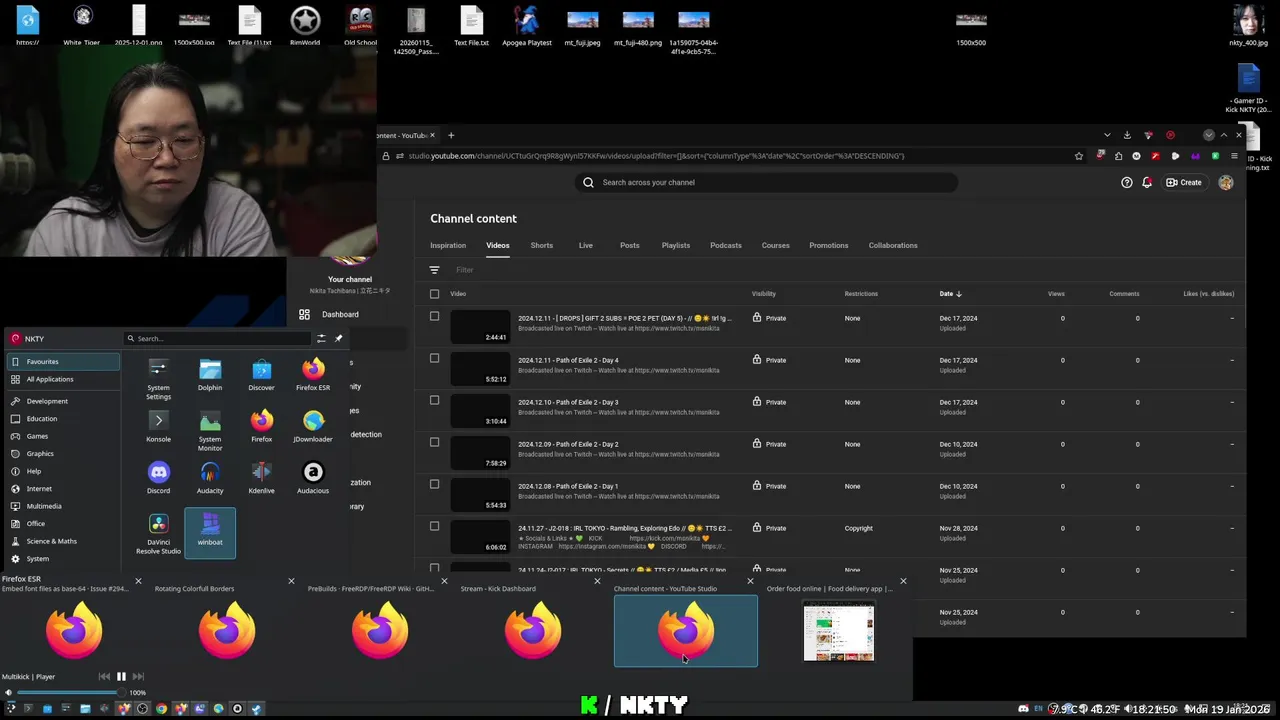Open the Collaborations tab
The height and width of the screenshot is (720, 1280).
893,245
